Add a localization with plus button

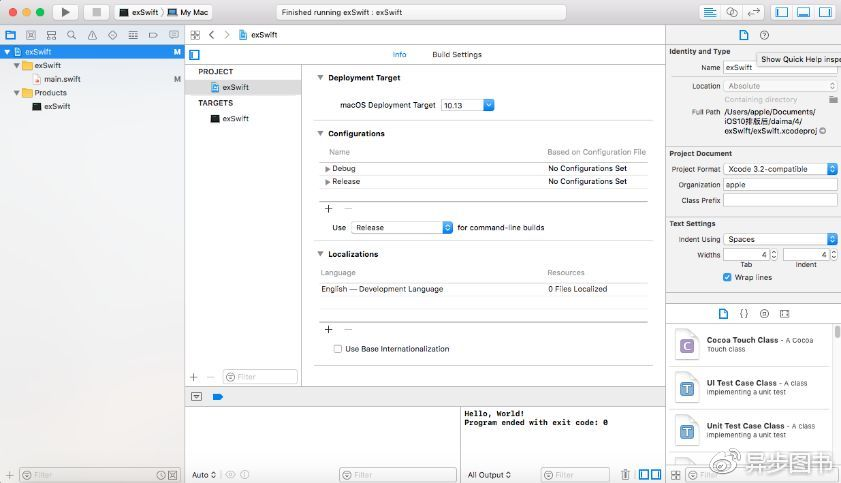click(329, 329)
